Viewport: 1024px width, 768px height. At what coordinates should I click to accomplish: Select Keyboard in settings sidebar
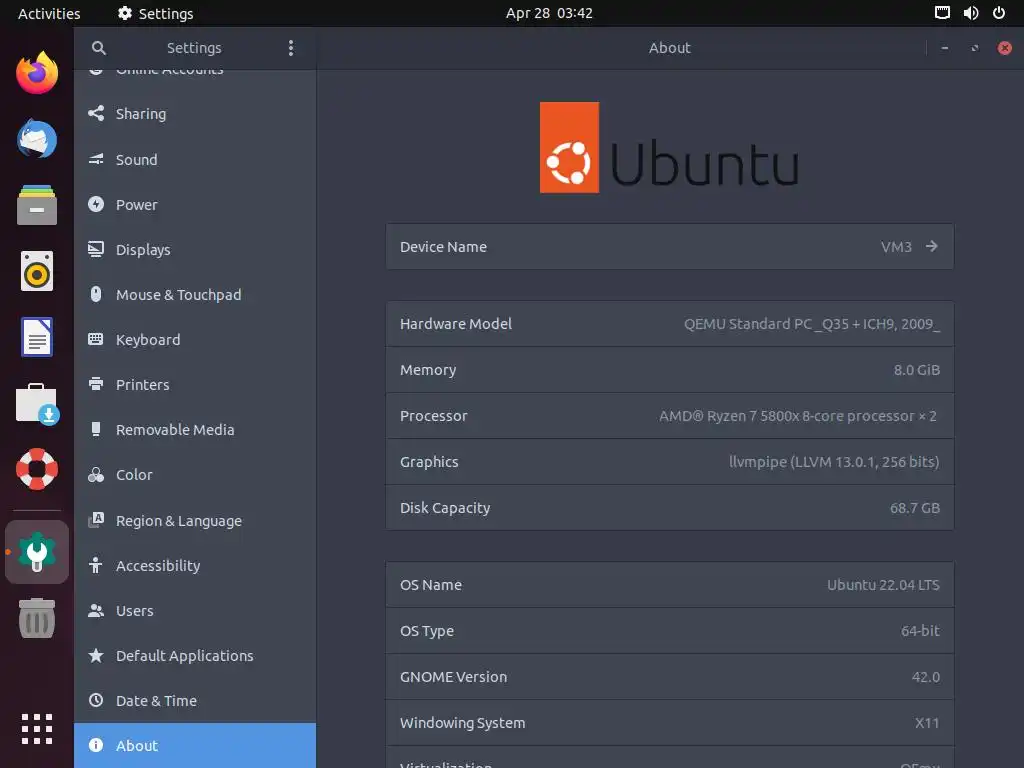pos(195,340)
